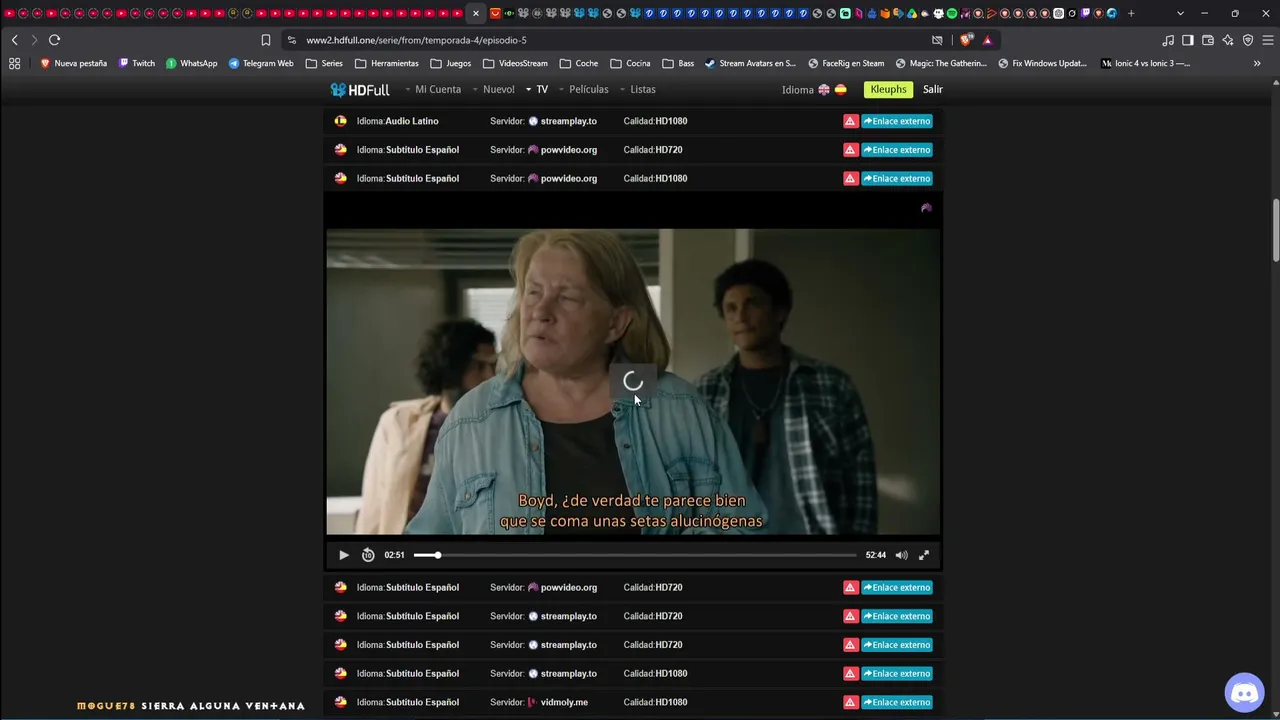The width and height of the screenshot is (1280, 720).
Task: Open the Telegram Web bookmark
Action: [x=261, y=63]
